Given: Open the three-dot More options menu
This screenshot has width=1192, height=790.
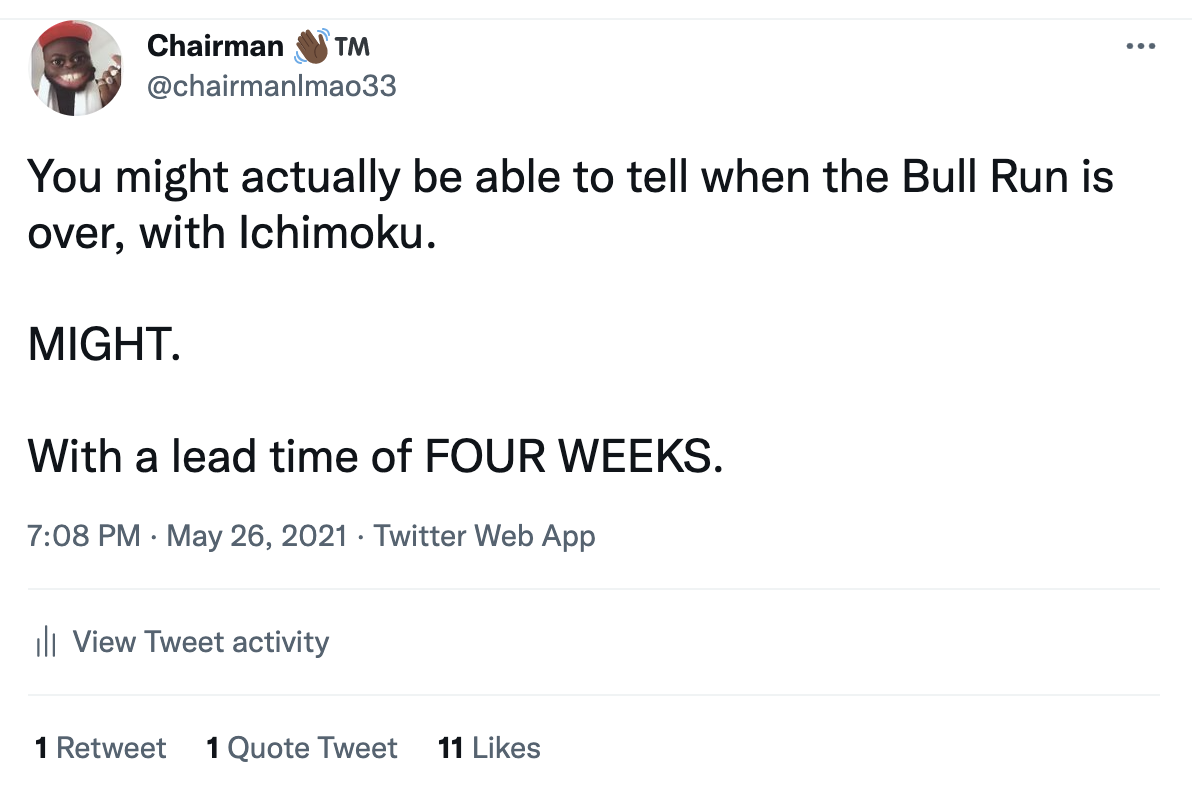Looking at the screenshot, I should pyautogui.click(x=1140, y=46).
